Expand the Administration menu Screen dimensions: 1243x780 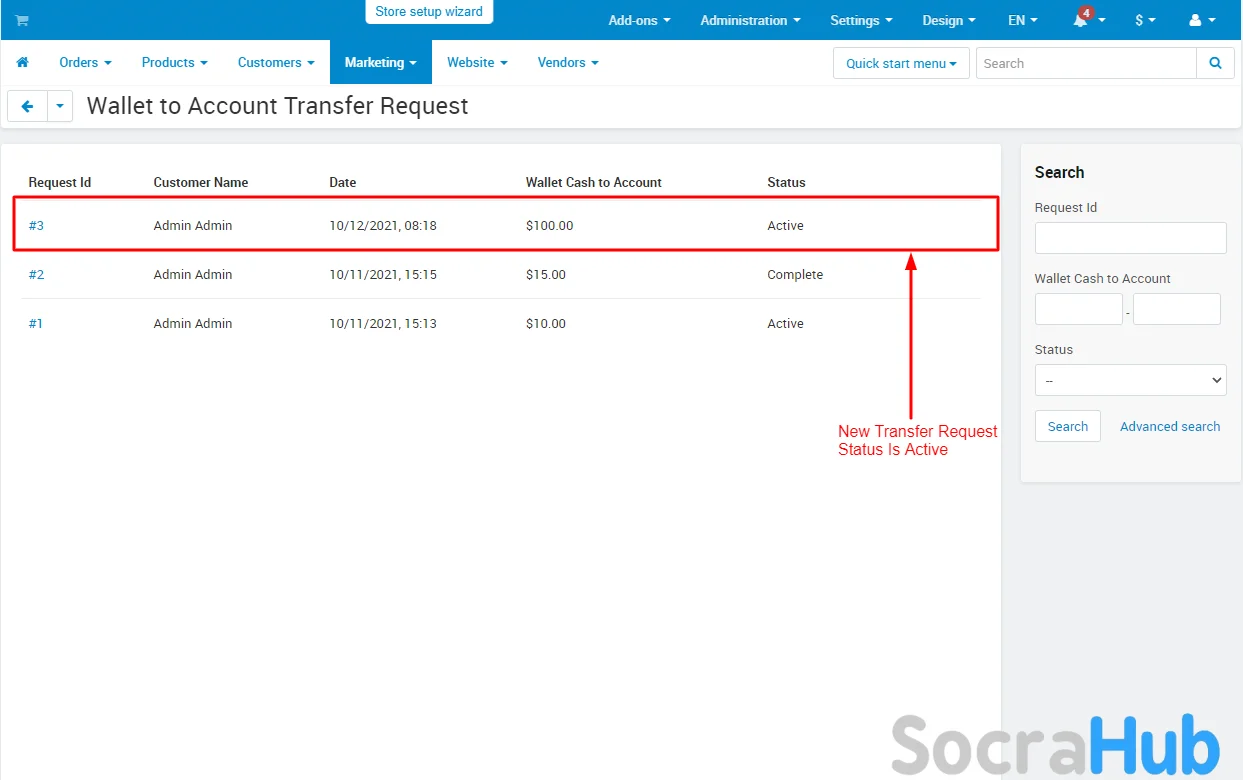[x=750, y=20]
